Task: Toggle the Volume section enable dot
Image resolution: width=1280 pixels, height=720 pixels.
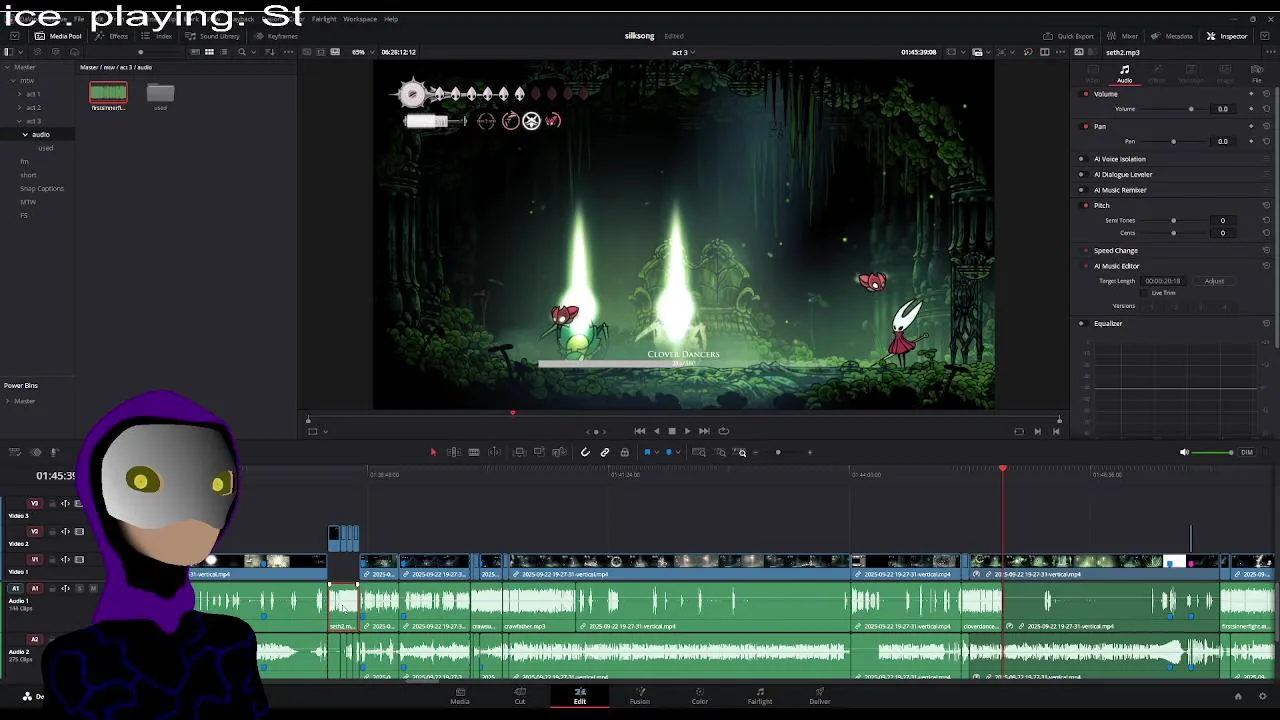Action: click(1086, 94)
